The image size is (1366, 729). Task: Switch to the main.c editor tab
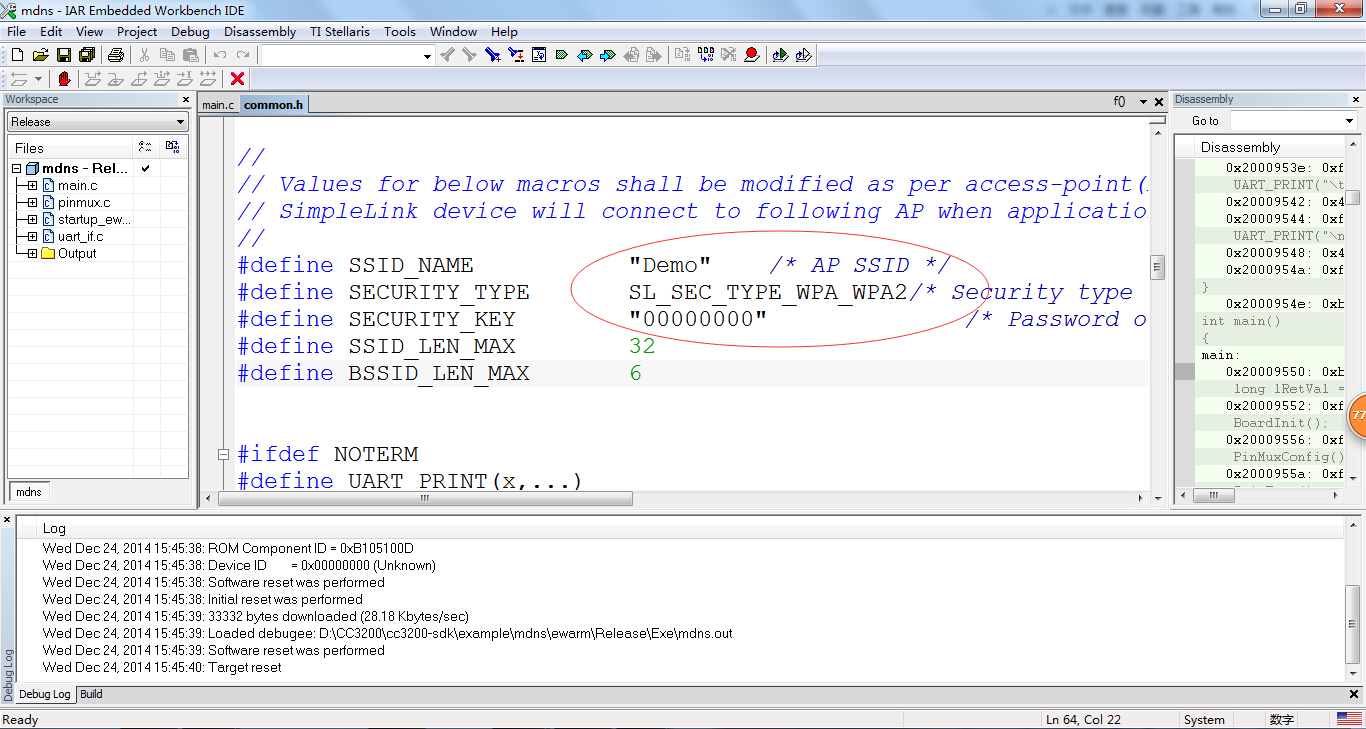click(x=218, y=105)
